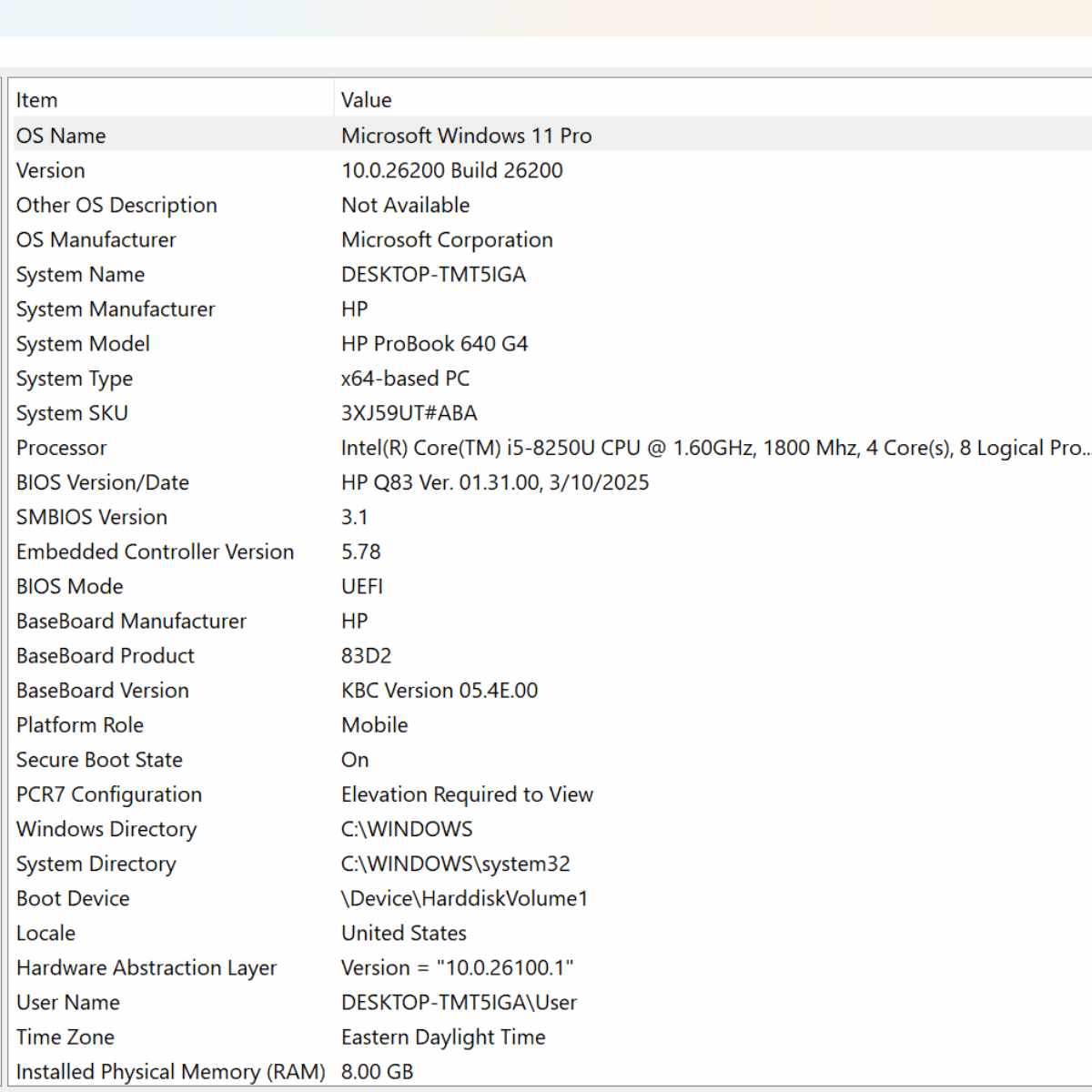
Task: Click Eastern Daylight Time value
Action: [443, 1036]
